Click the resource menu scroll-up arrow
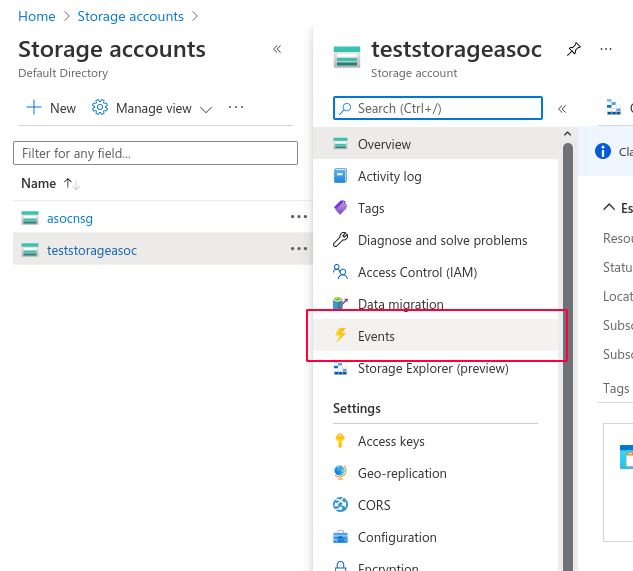The width and height of the screenshot is (633, 571). (x=567, y=134)
